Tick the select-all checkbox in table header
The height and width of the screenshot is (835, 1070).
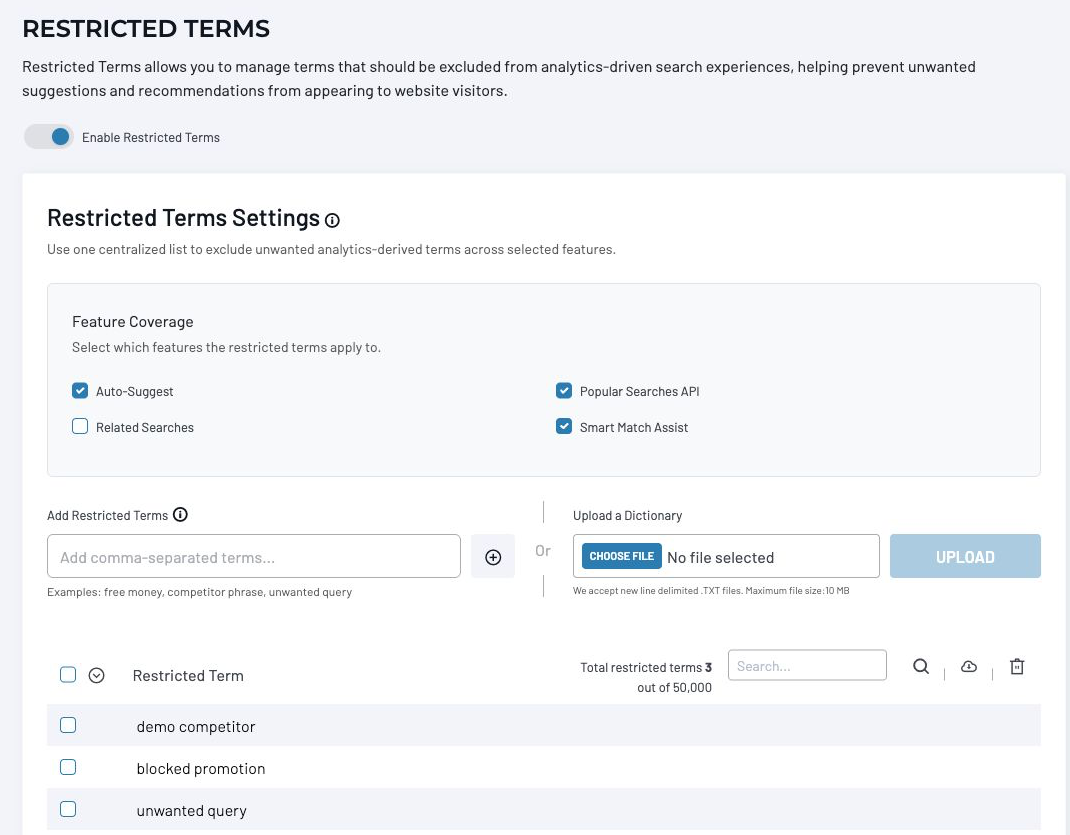(x=68, y=675)
